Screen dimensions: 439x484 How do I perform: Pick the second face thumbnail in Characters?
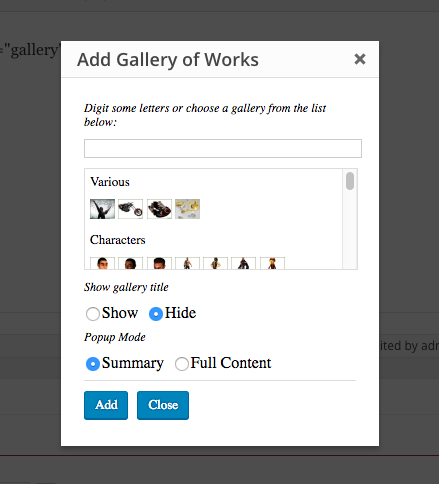coord(130,263)
